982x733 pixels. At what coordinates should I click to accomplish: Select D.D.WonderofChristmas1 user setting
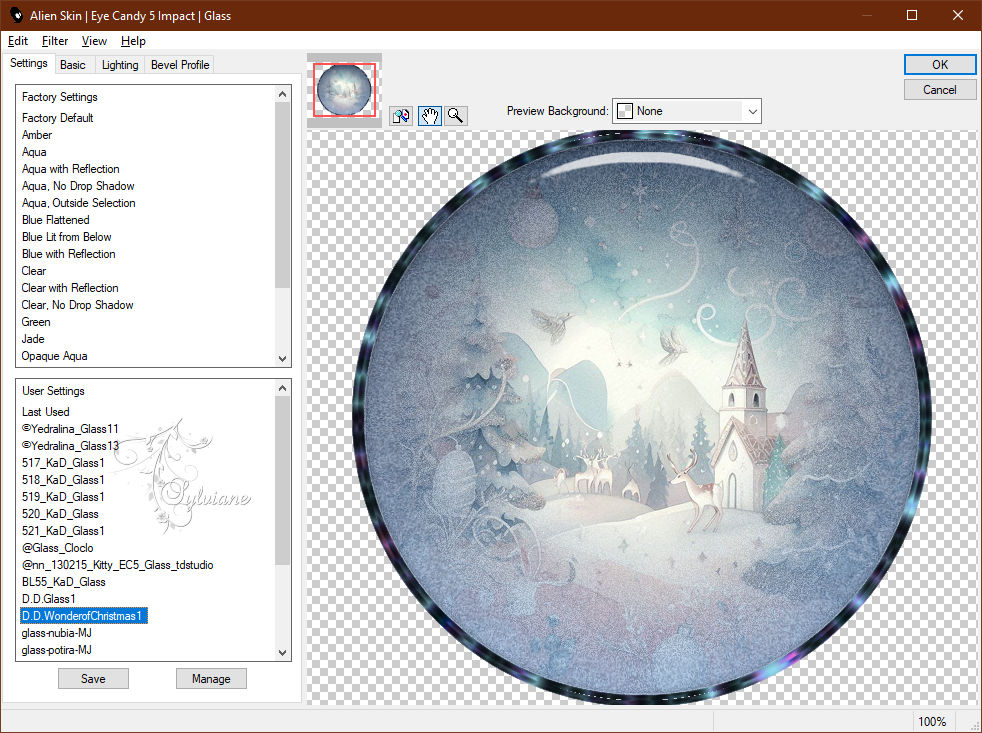[84, 616]
